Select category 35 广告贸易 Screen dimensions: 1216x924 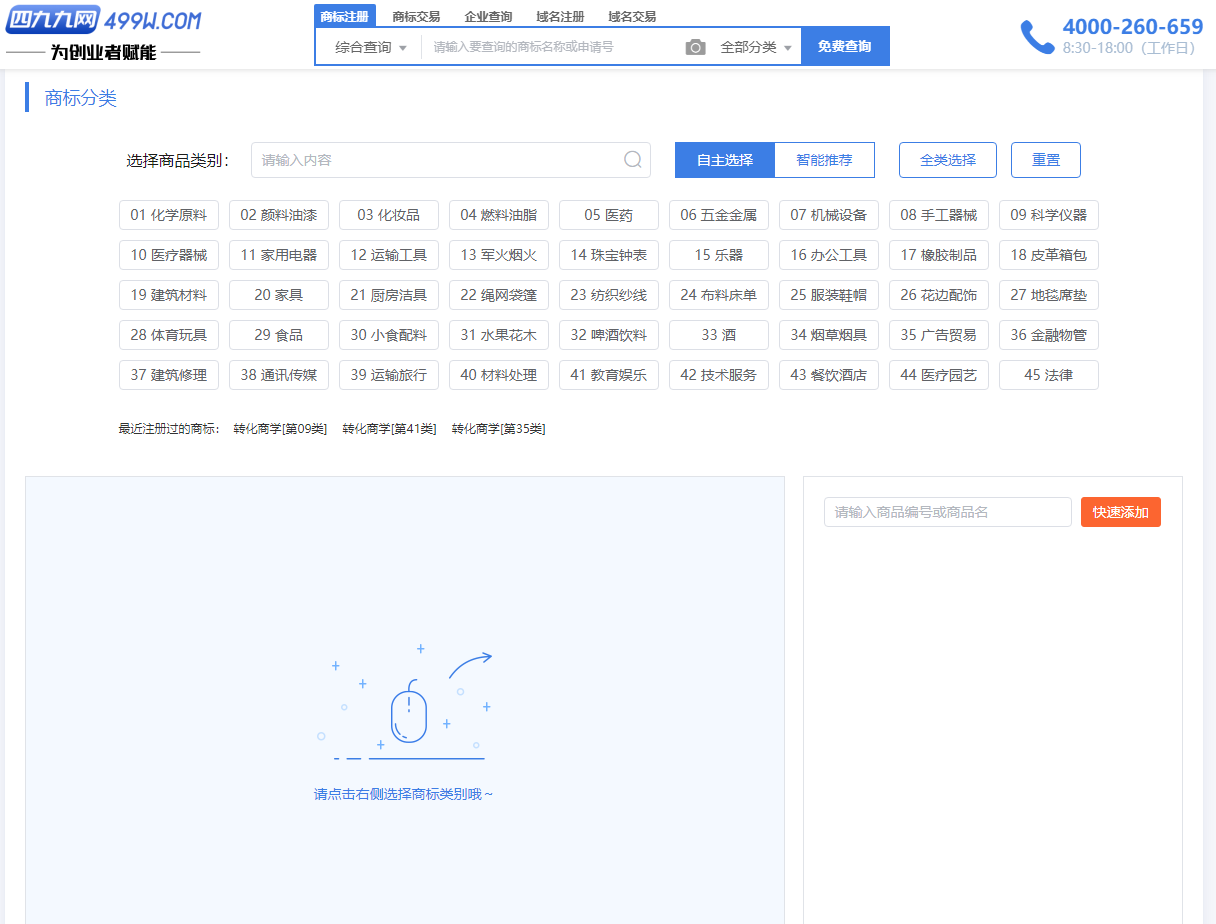[x=938, y=335]
